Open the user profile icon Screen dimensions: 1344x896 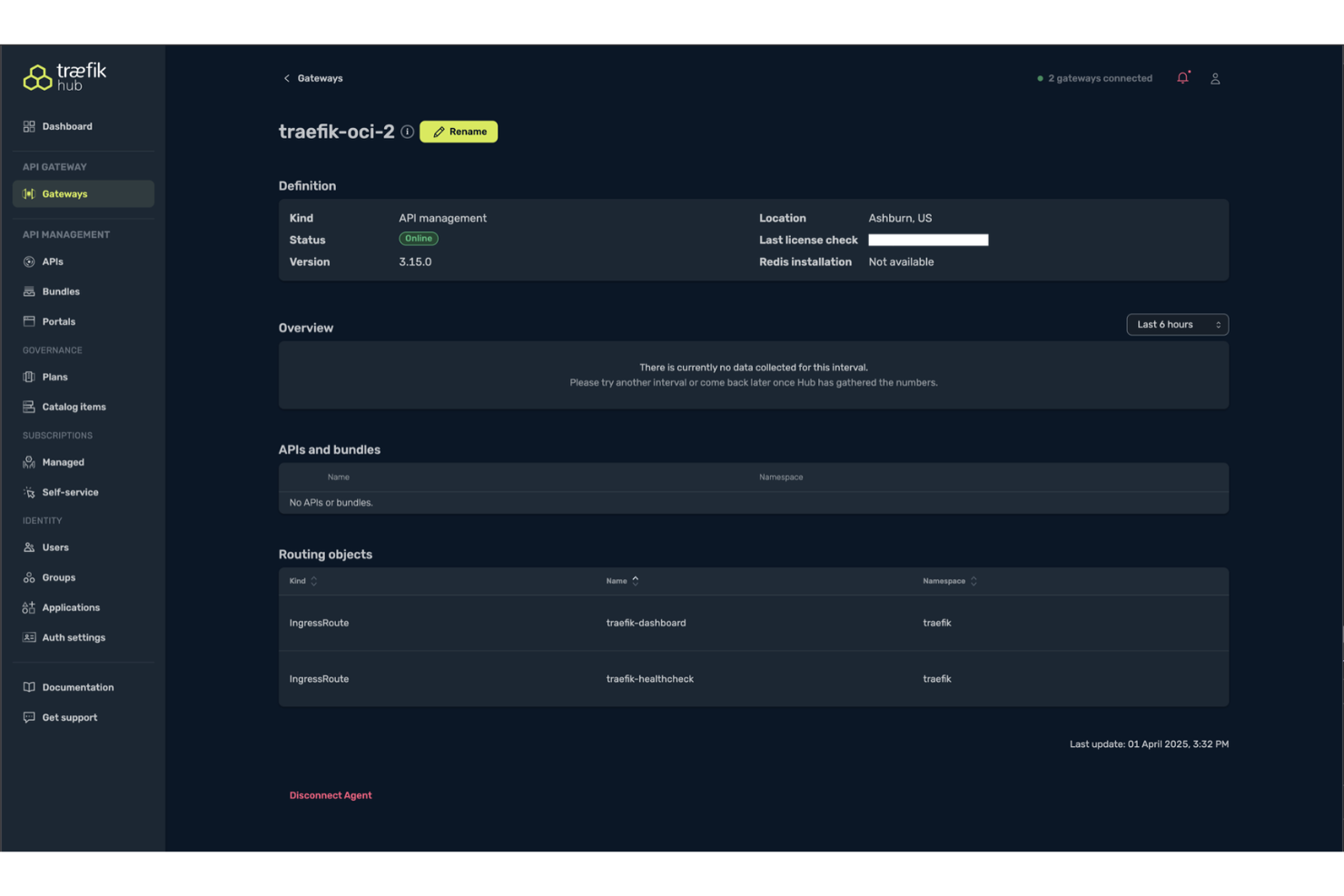point(1215,79)
